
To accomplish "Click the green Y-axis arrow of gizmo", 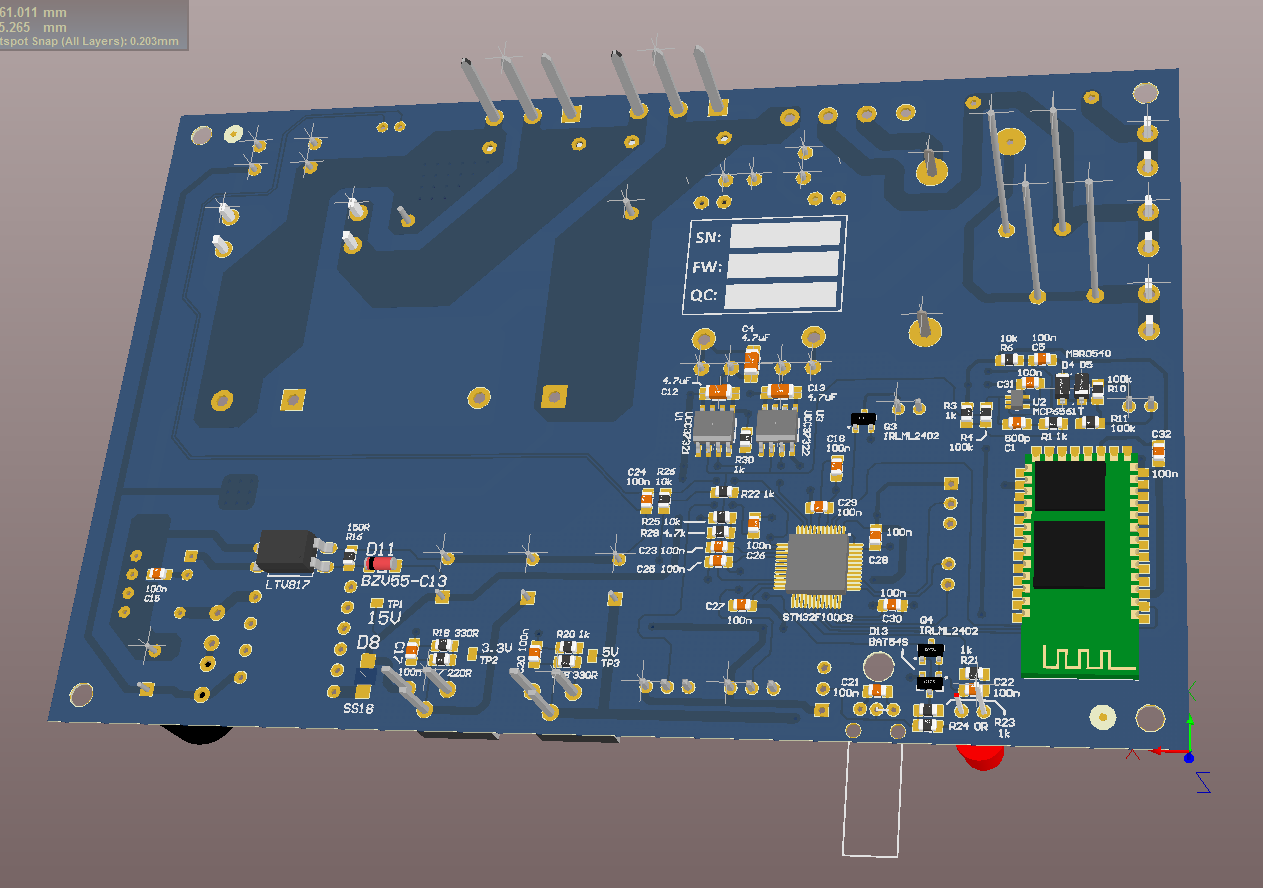I will pyautogui.click(x=1189, y=730).
